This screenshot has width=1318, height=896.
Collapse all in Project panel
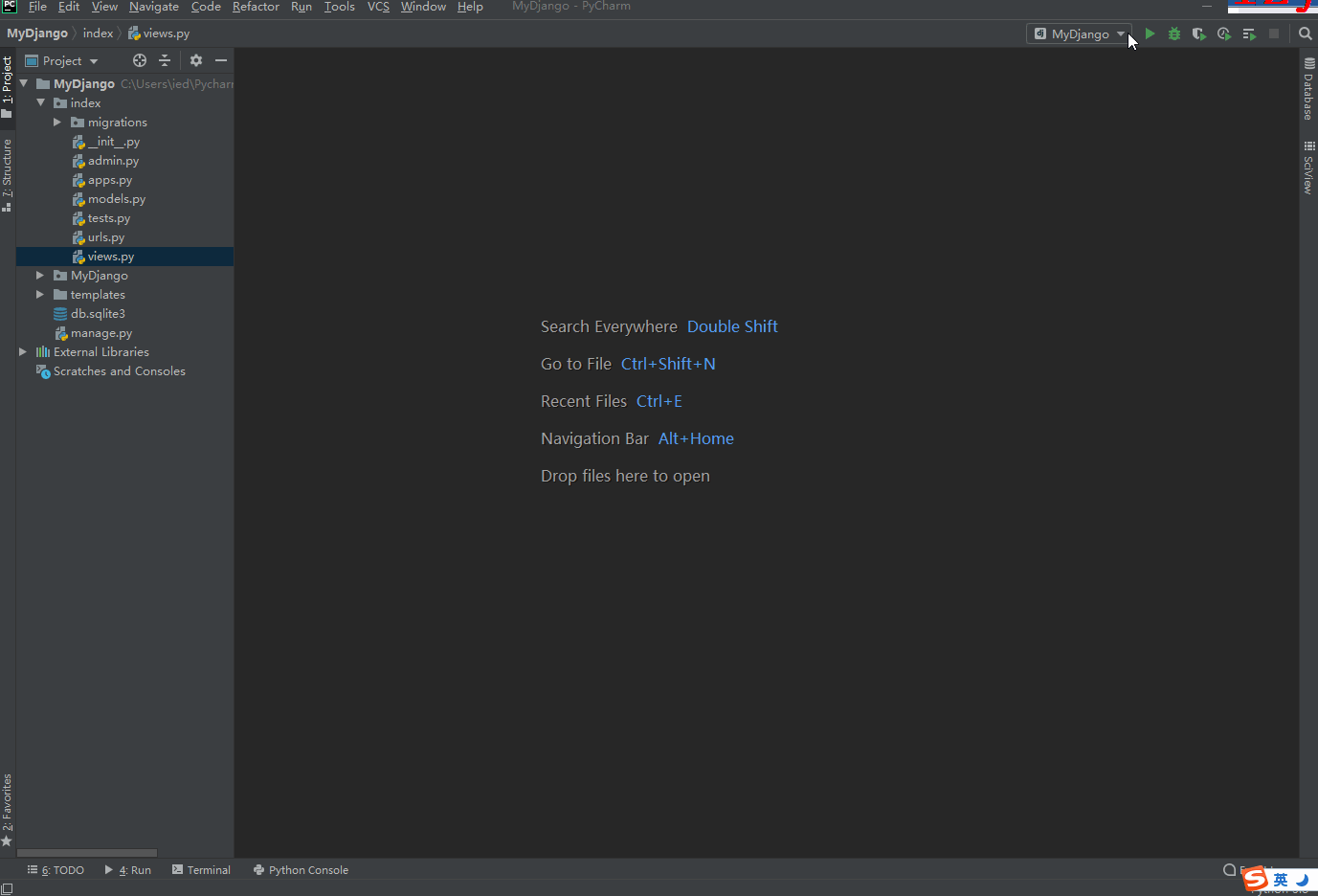pyautogui.click(x=165, y=60)
